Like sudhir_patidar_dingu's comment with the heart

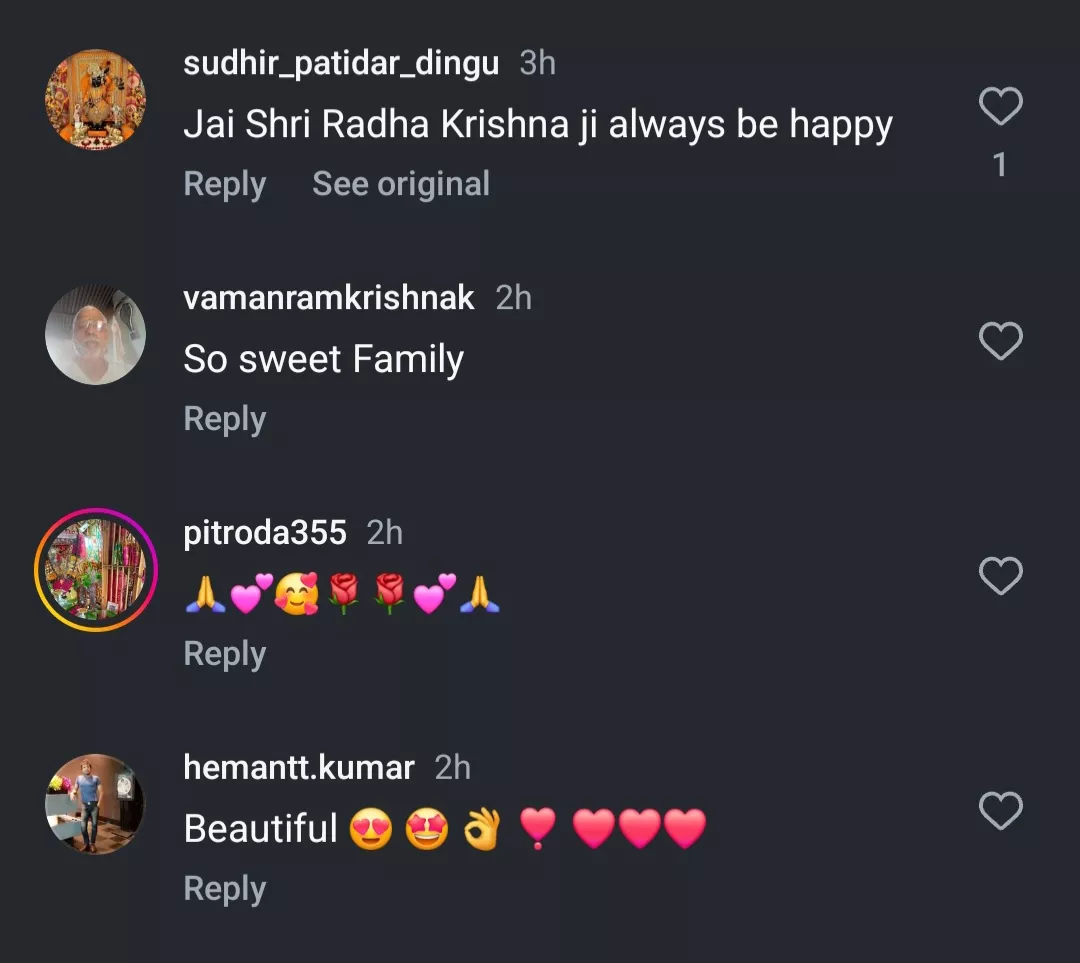[x=1000, y=107]
